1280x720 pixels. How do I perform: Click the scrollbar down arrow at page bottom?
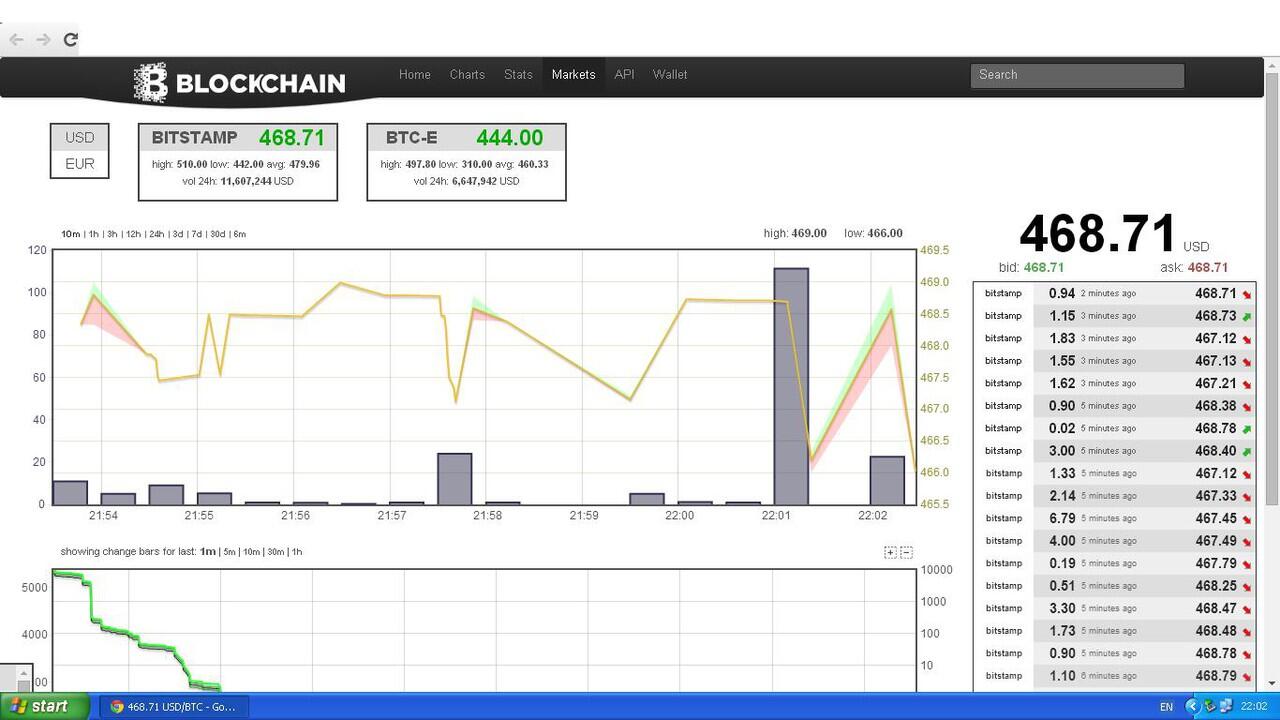point(1271,685)
